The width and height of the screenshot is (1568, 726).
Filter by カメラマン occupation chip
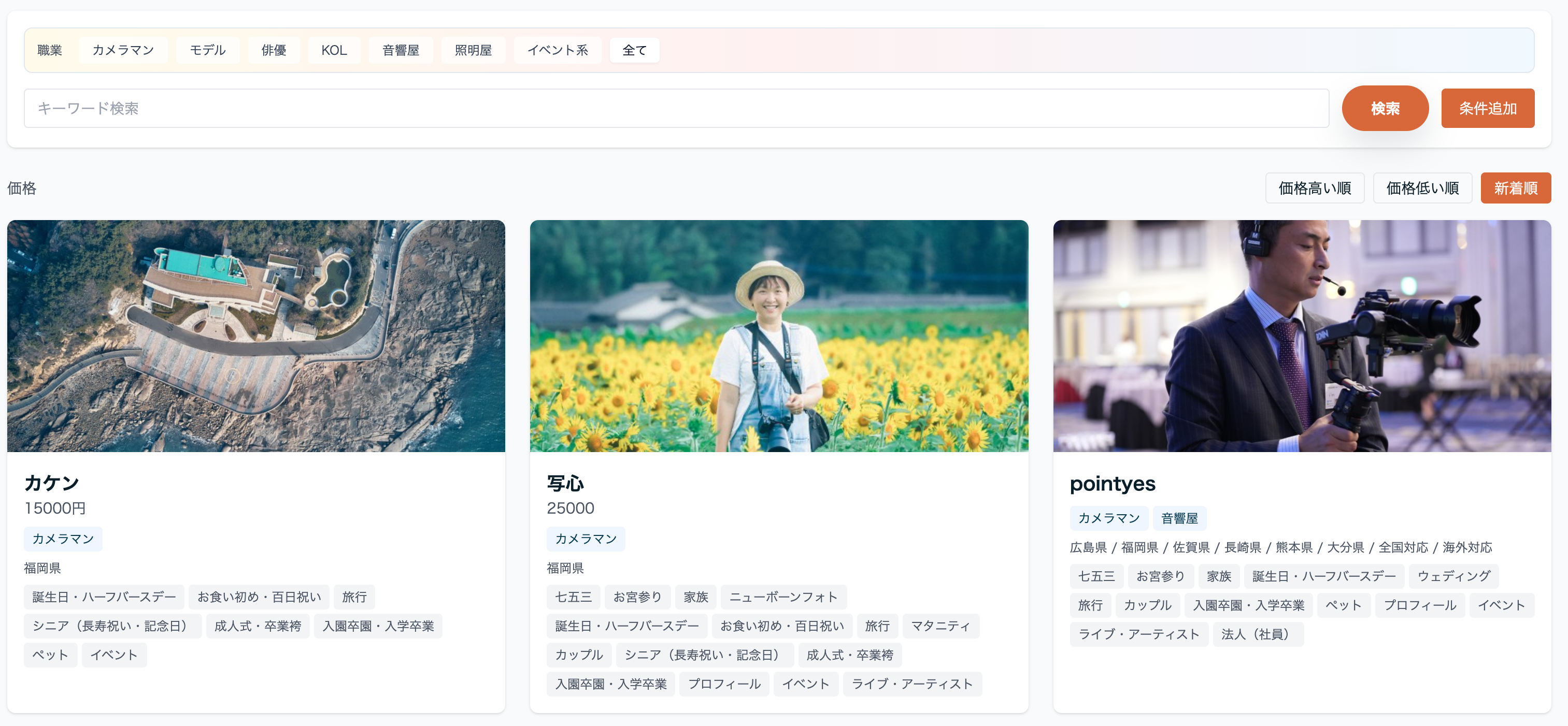(122, 50)
